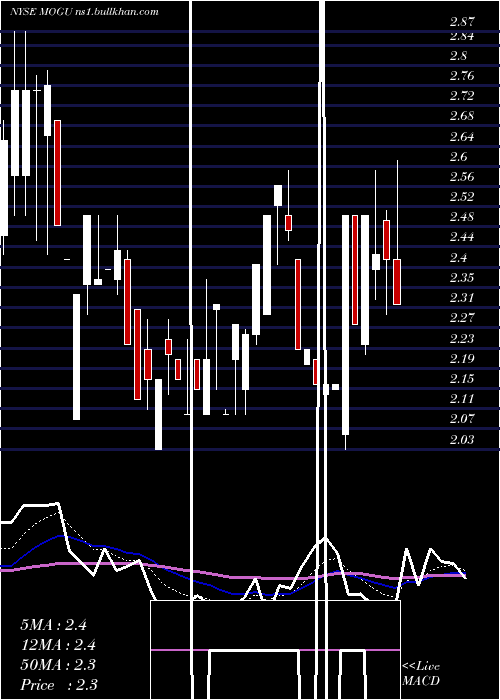Click the 5MA : 2.4 readout
500x700 pixels.
pos(54,625)
